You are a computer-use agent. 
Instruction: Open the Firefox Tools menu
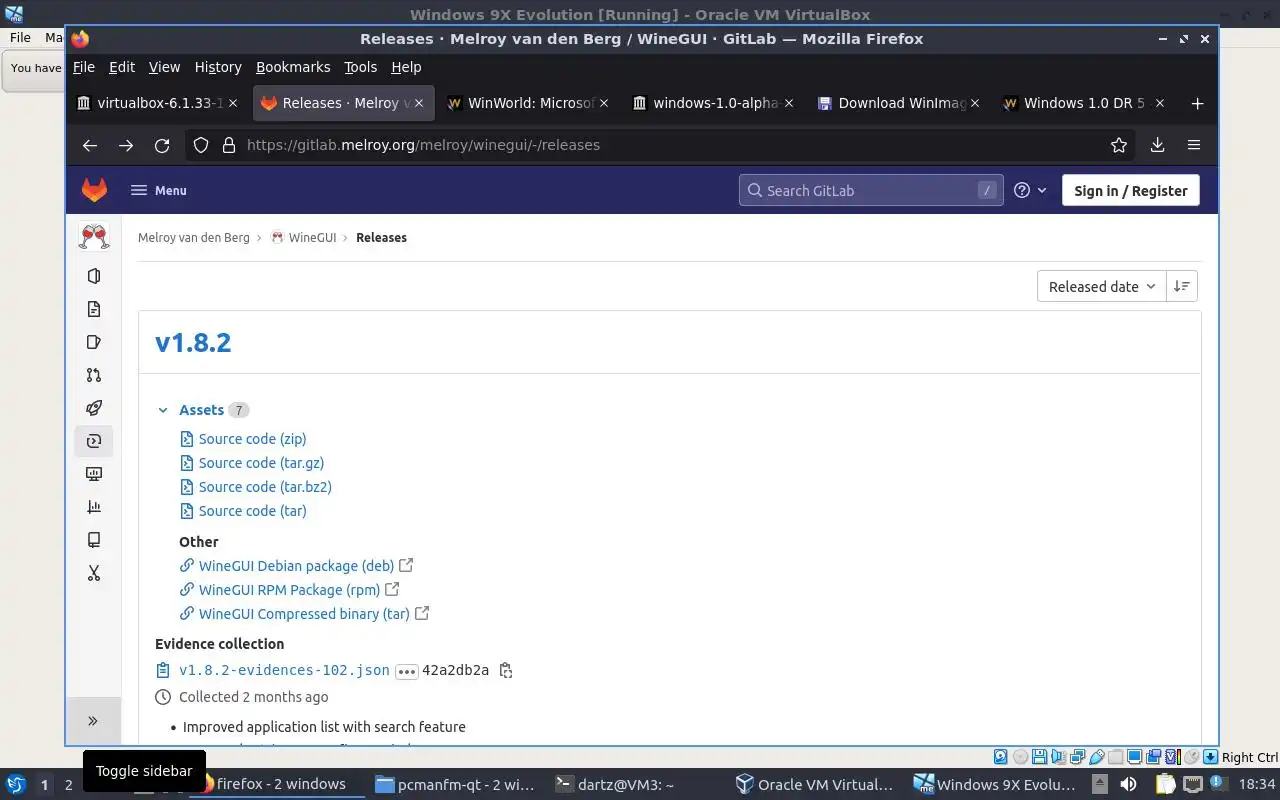tap(360, 67)
